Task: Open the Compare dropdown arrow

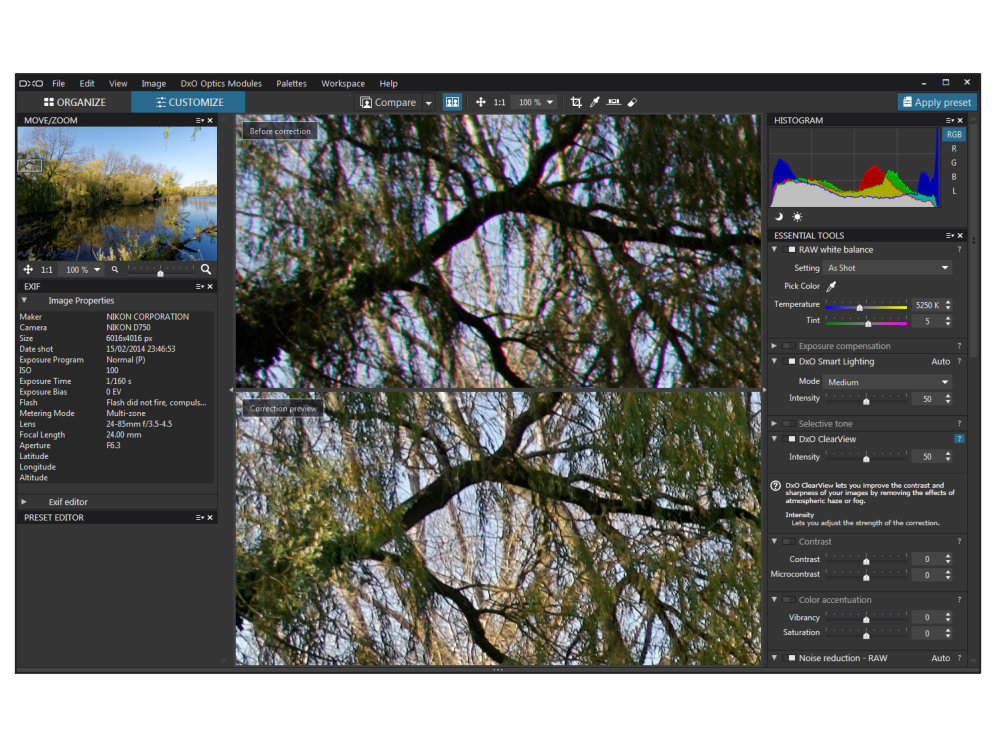Action: point(428,103)
